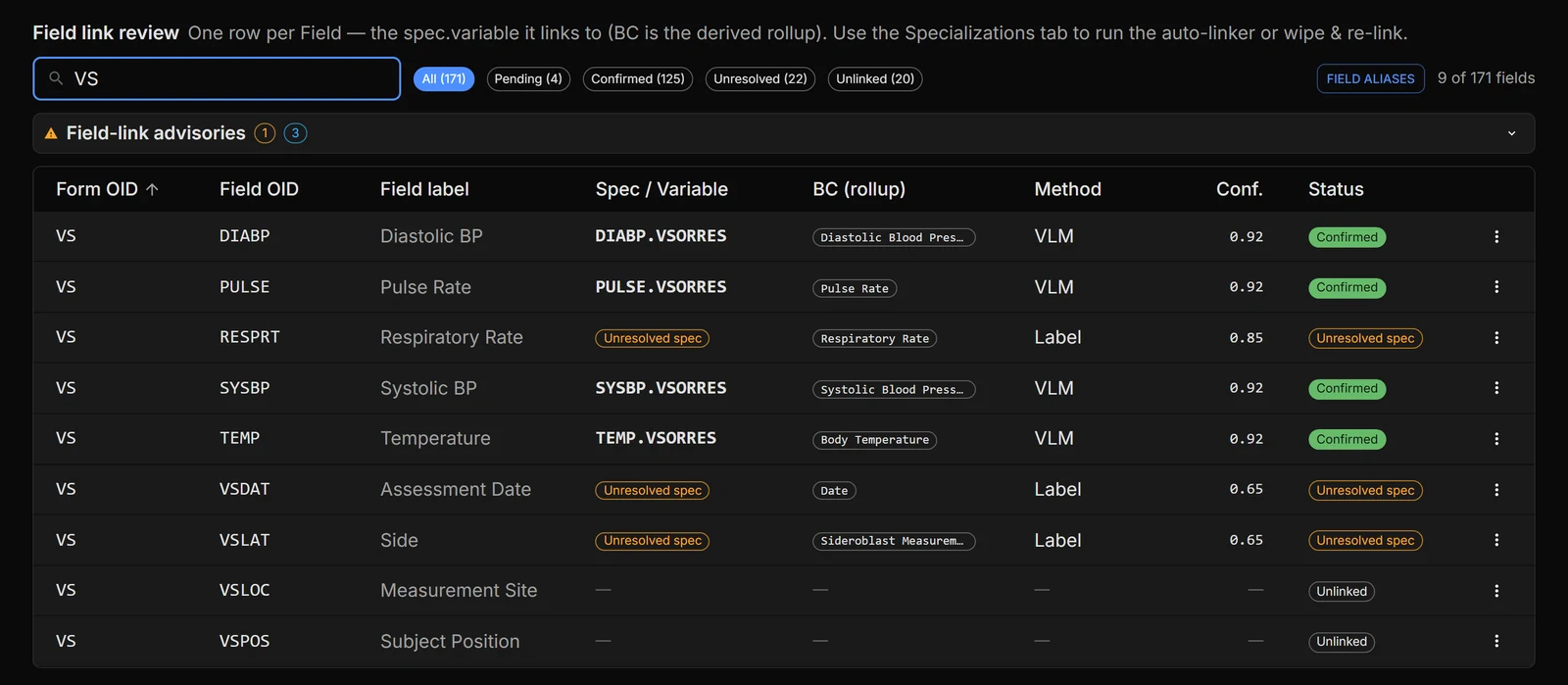1568x685 pixels.
Task: Open row actions menu for VSDAT
Action: [1496, 489]
